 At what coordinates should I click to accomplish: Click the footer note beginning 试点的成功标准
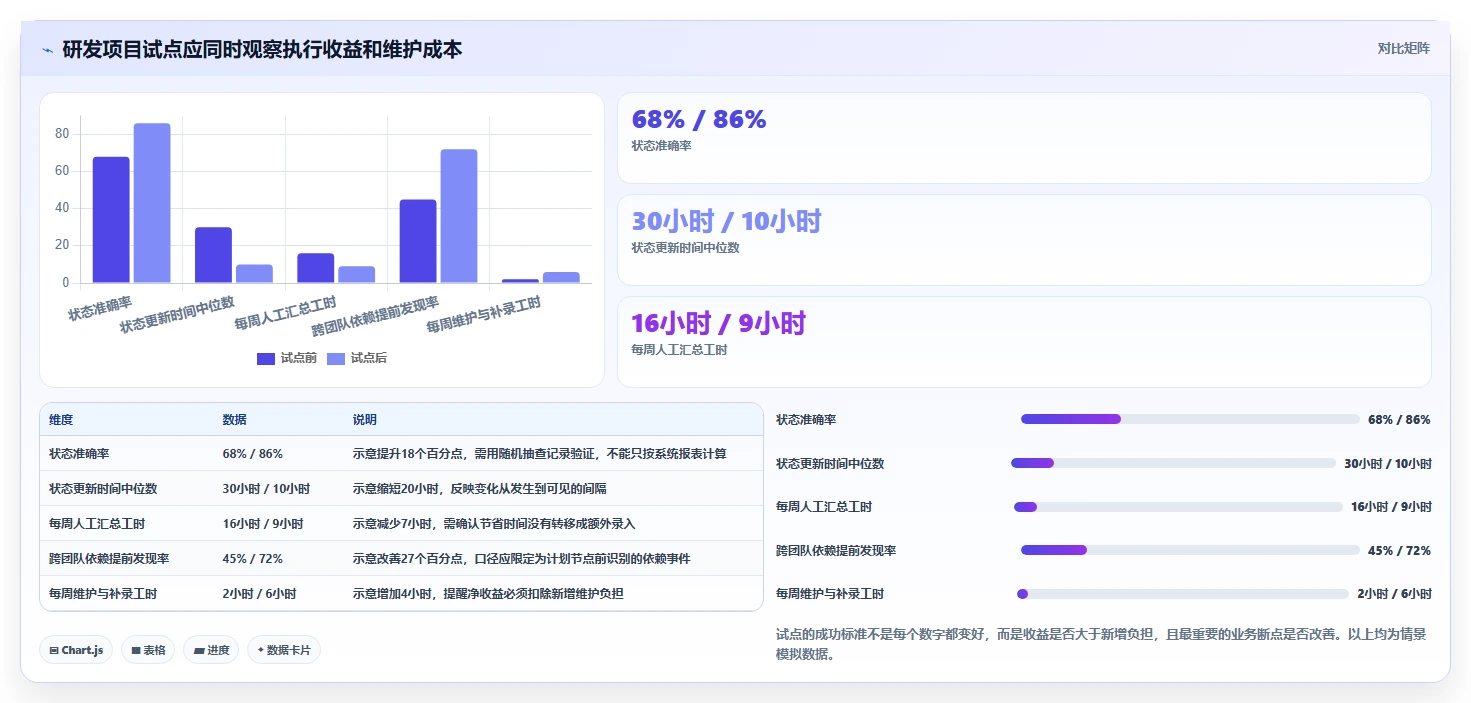click(1101, 644)
